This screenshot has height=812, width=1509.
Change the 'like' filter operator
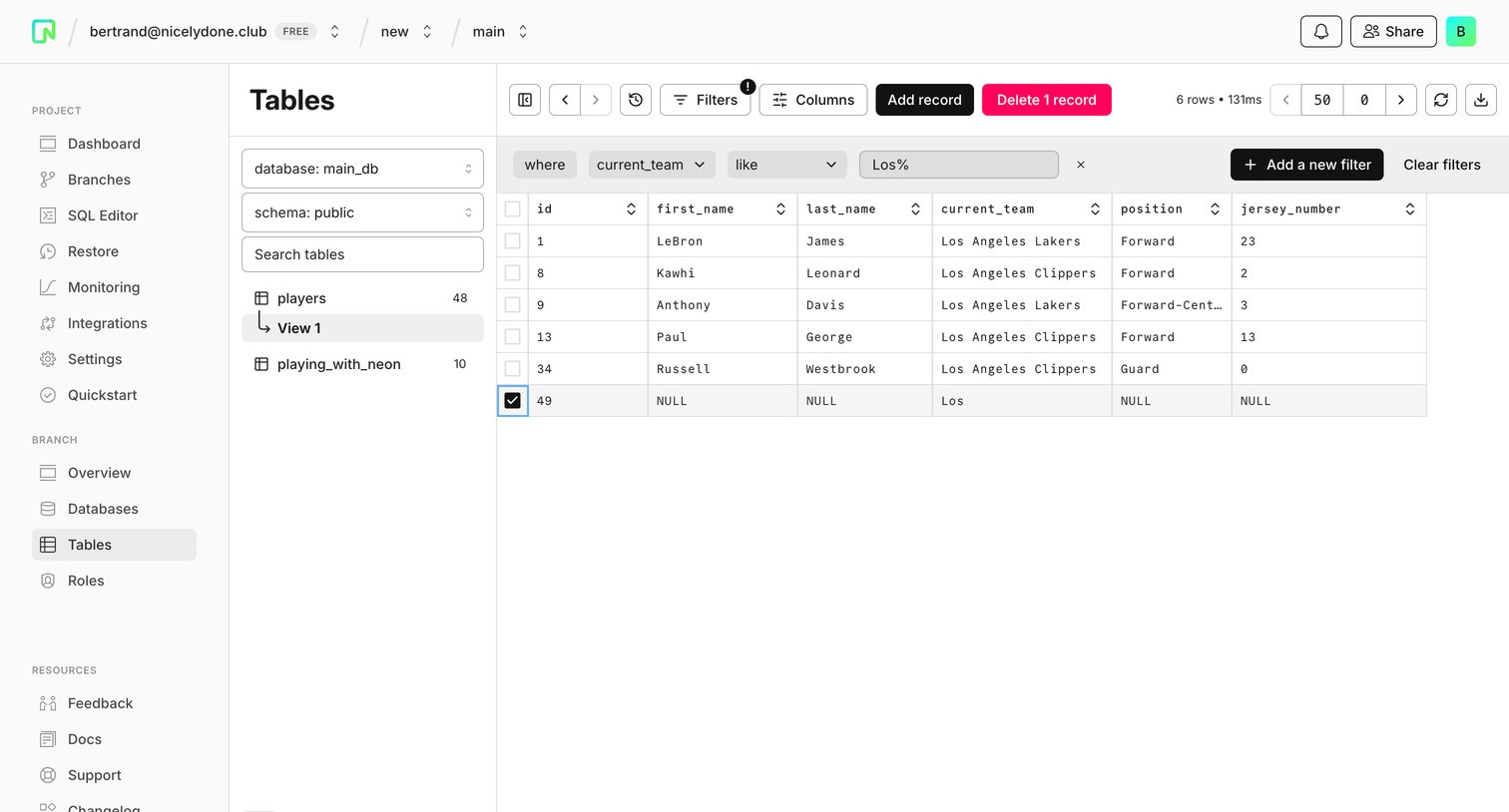[787, 165]
